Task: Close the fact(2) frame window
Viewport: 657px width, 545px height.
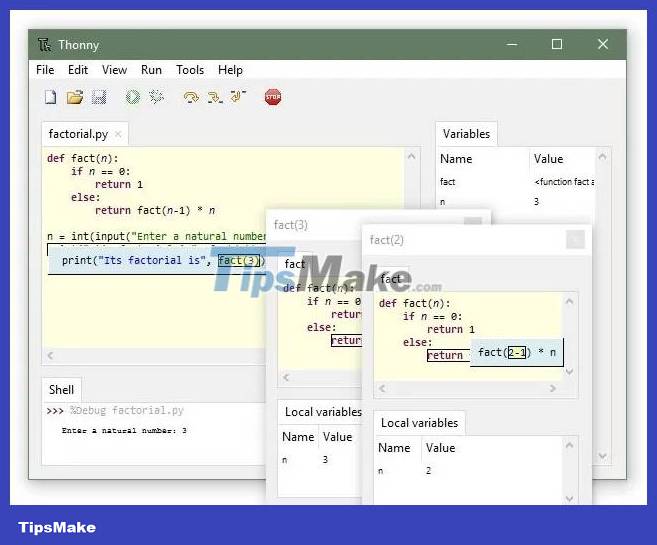Action: (575, 240)
